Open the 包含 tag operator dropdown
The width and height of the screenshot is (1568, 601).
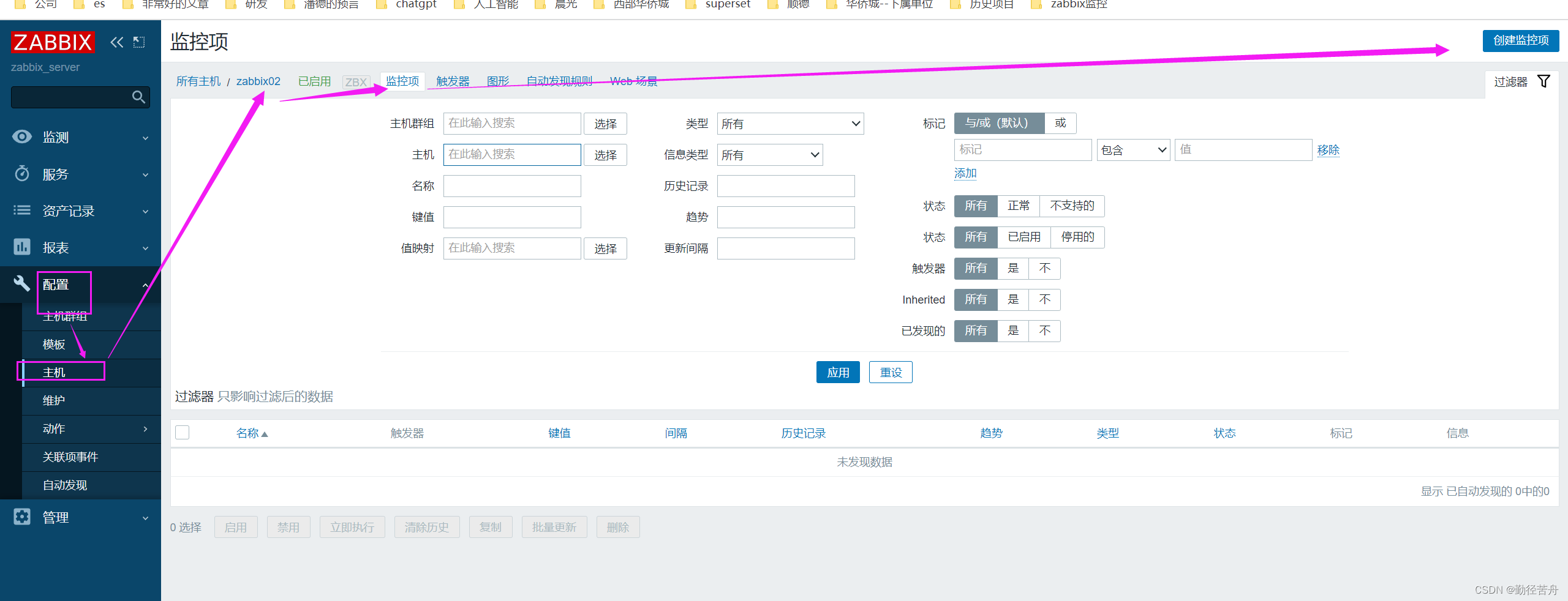click(1133, 150)
